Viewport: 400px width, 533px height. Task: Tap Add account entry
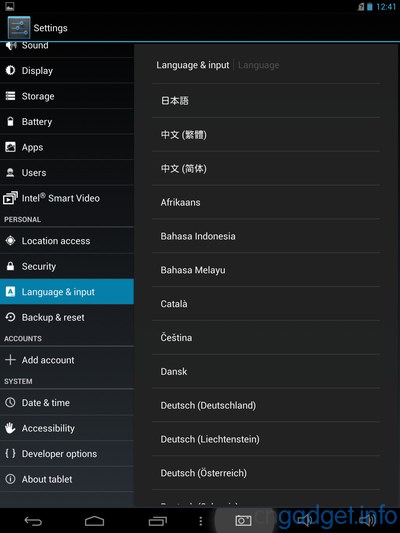tap(67, 360)
